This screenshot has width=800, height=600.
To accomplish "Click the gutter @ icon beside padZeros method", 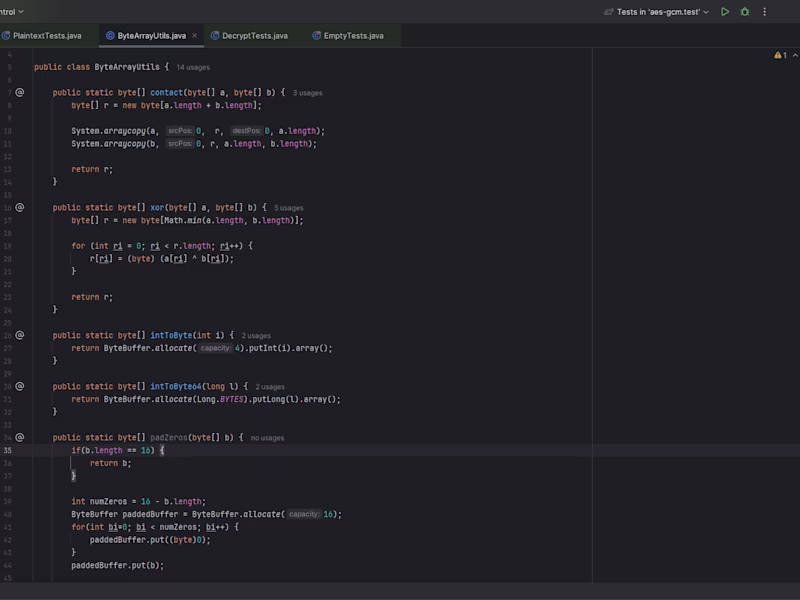I will 19,437.
